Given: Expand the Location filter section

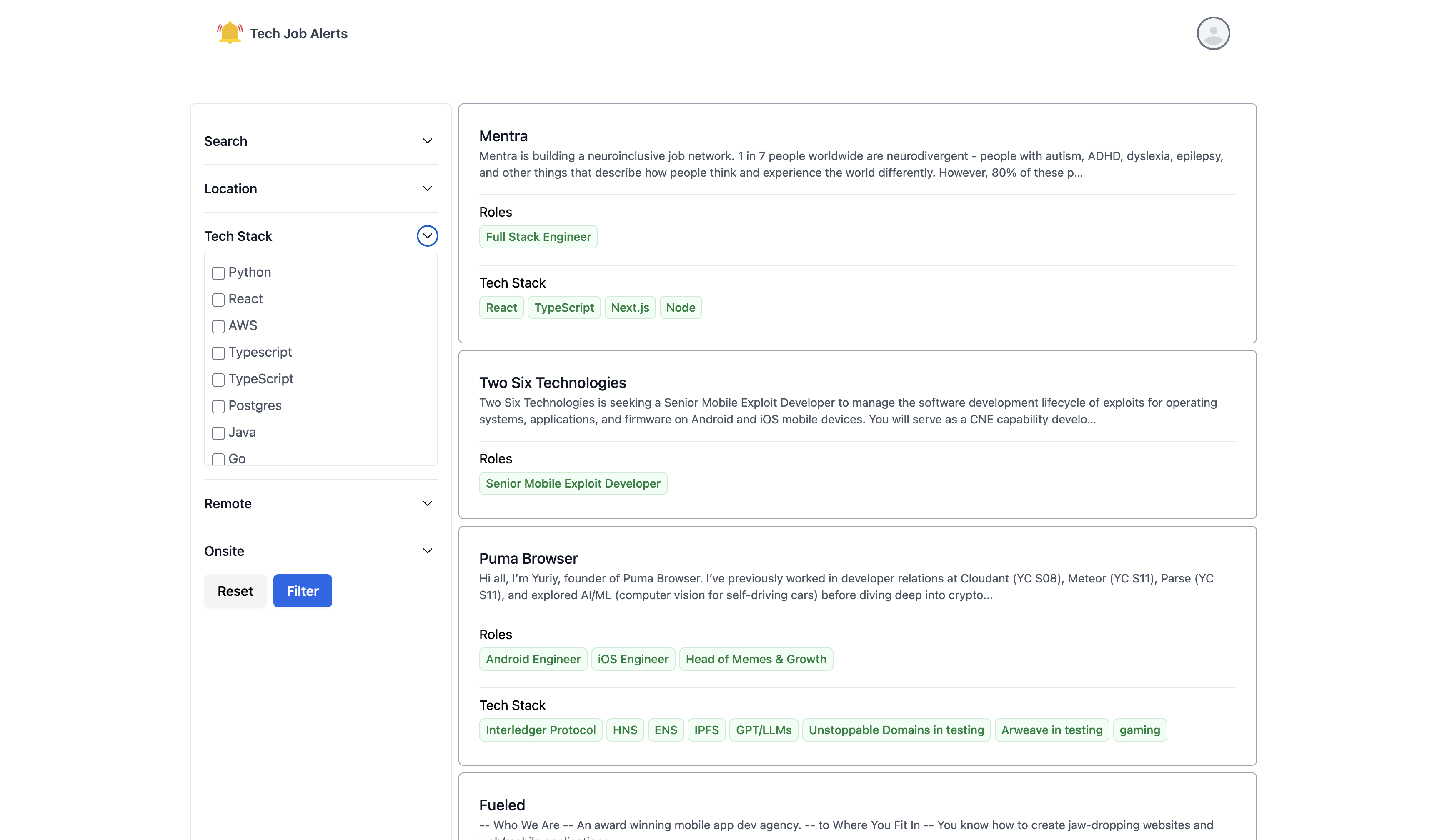Looking at the screenshot, I should [427, 188].
